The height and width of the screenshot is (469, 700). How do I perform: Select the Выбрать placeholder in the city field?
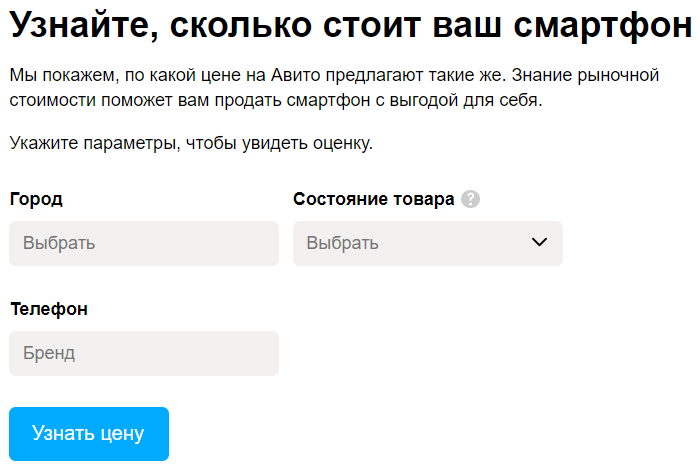[59, 243]
